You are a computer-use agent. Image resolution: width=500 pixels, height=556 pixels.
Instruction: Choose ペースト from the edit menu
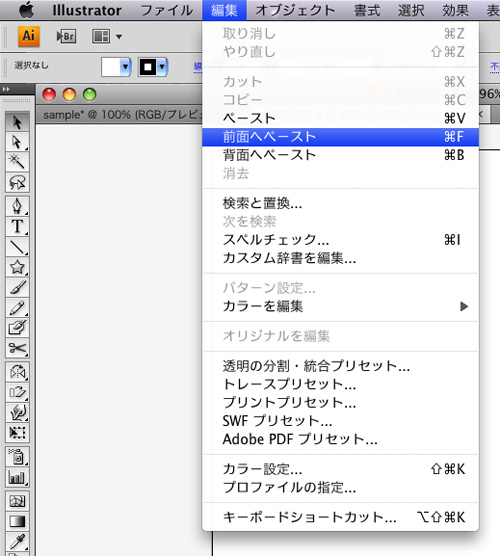click(340, 118)
